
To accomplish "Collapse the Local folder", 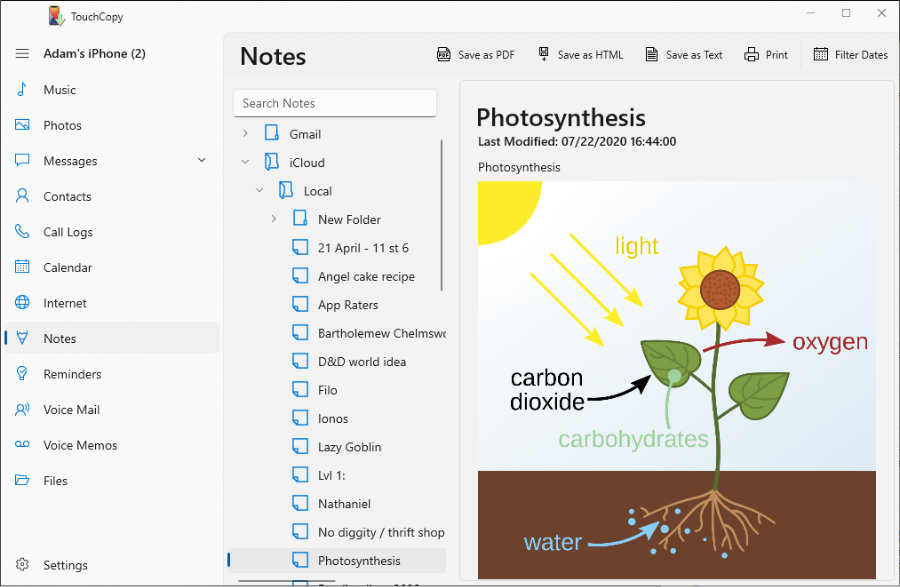I will coord(260,191).
